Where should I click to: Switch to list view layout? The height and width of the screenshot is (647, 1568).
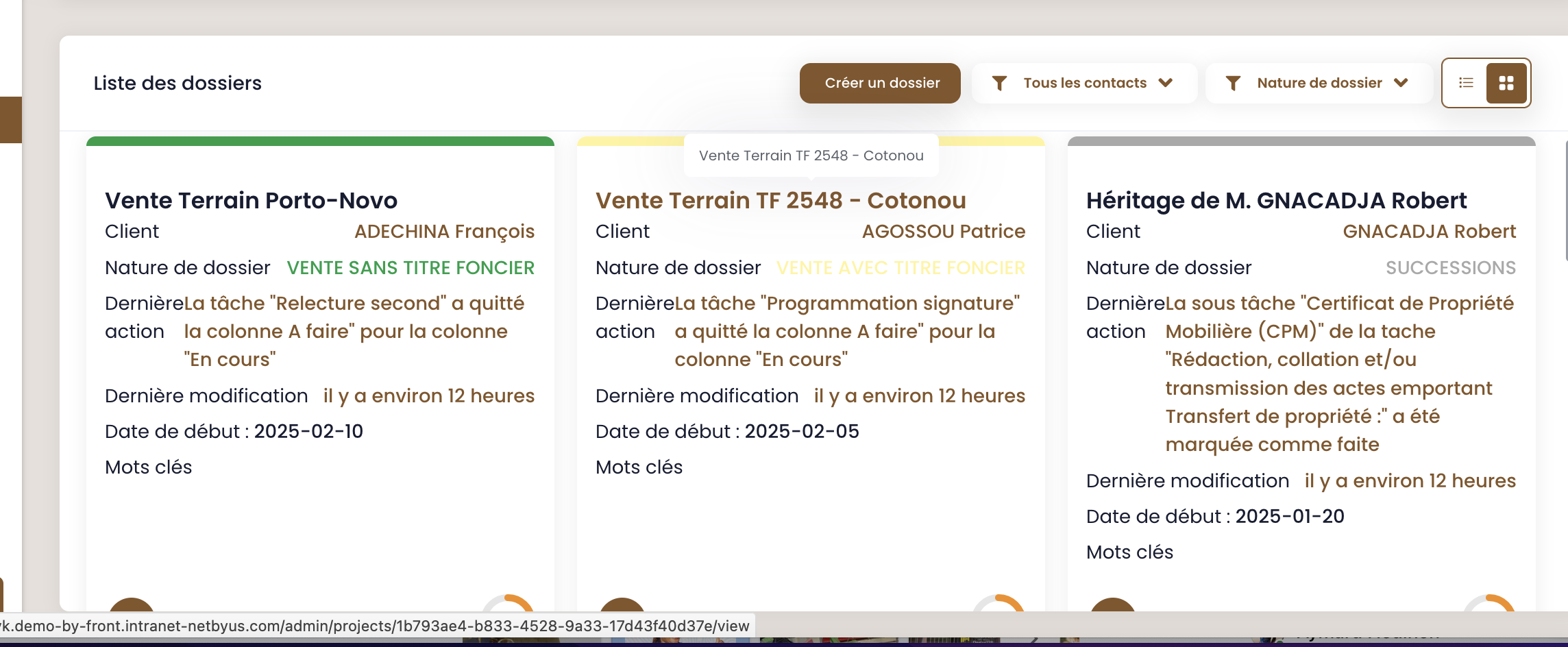click(x=1466, y=83)
